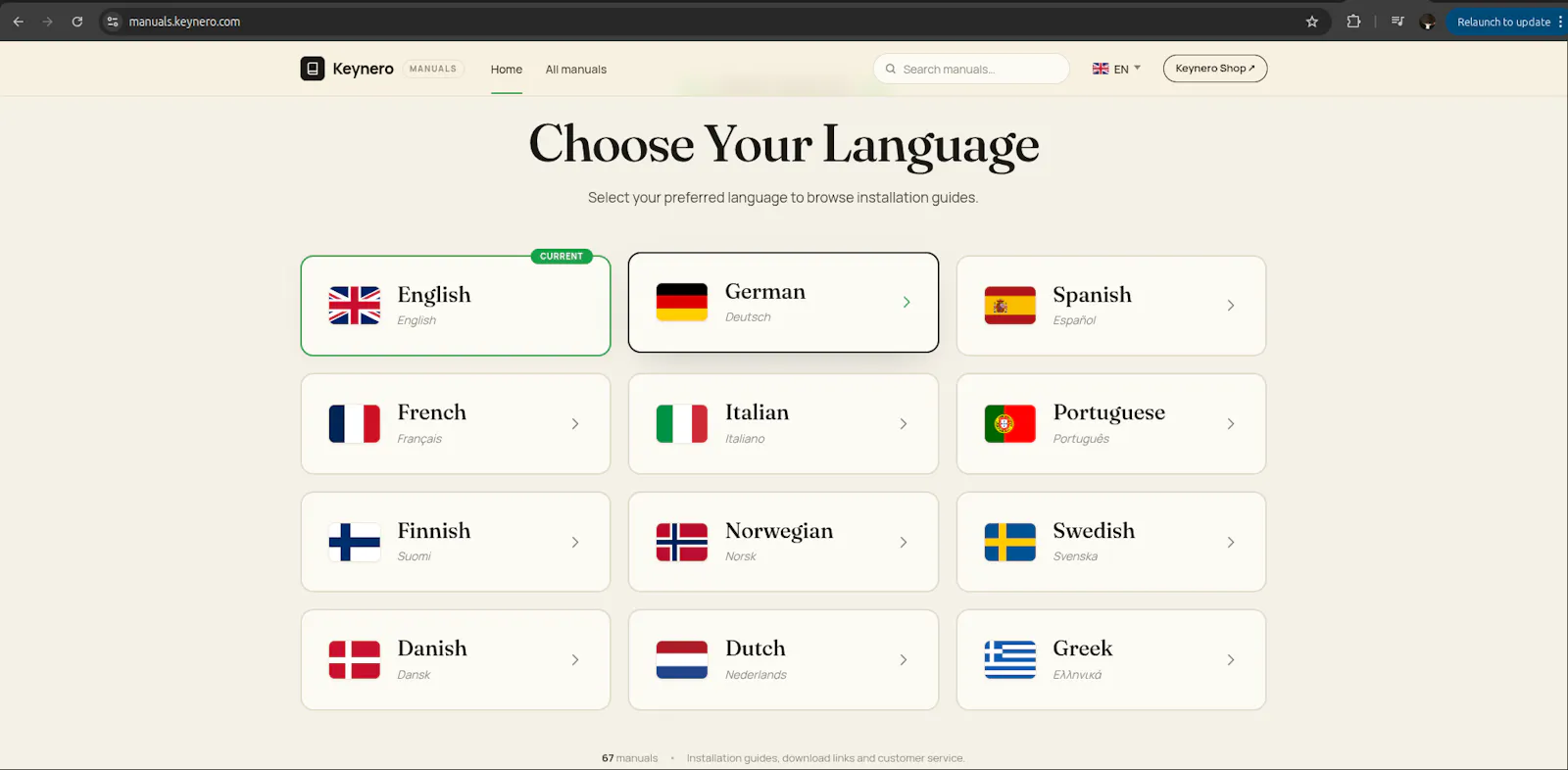This screenshot has width=1568, height=770.
Task: Click the chevron on Norwegian card
Action: [x=904, y=542]
